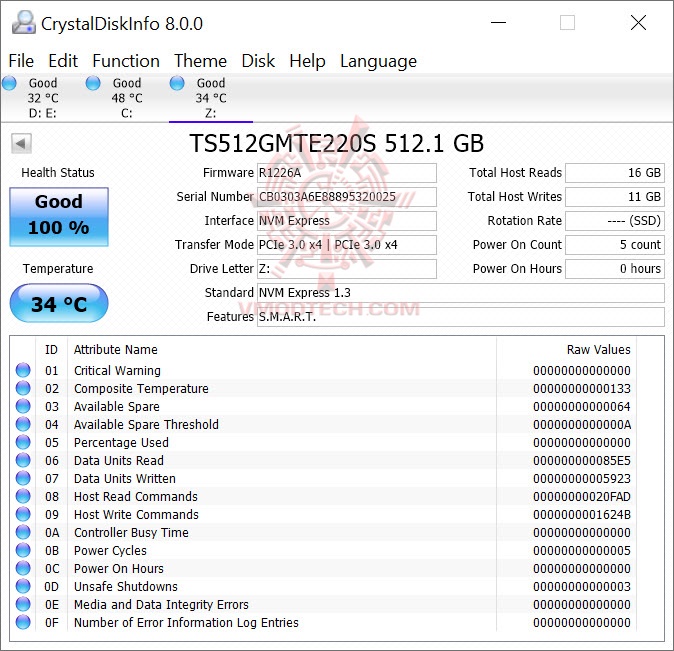Screen dimensions: 674x651
Task: Open the Help menu
Action: 307,61
